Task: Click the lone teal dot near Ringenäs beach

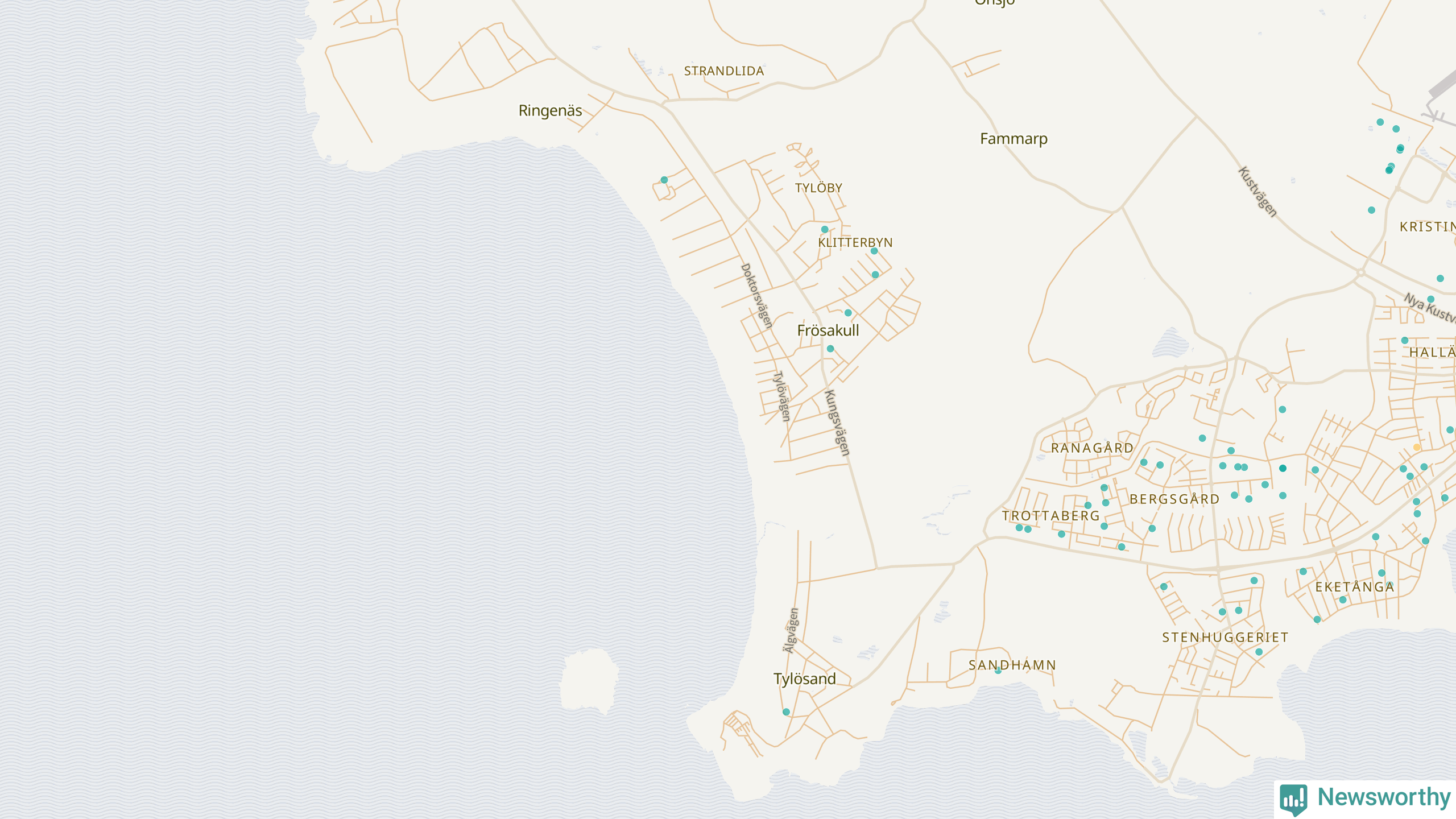Action: (x=664, y=180)
